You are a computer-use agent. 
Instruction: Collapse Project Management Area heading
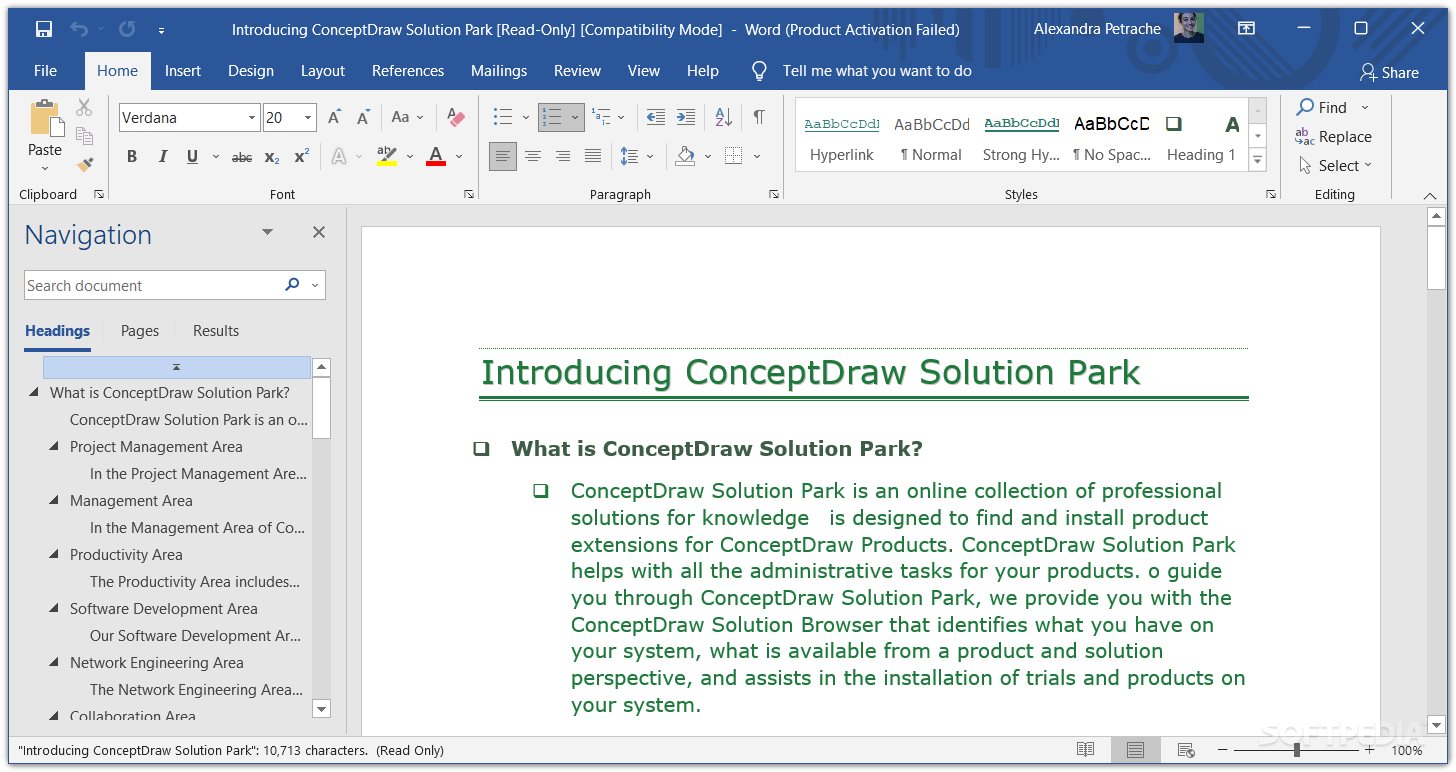[54, 446]
